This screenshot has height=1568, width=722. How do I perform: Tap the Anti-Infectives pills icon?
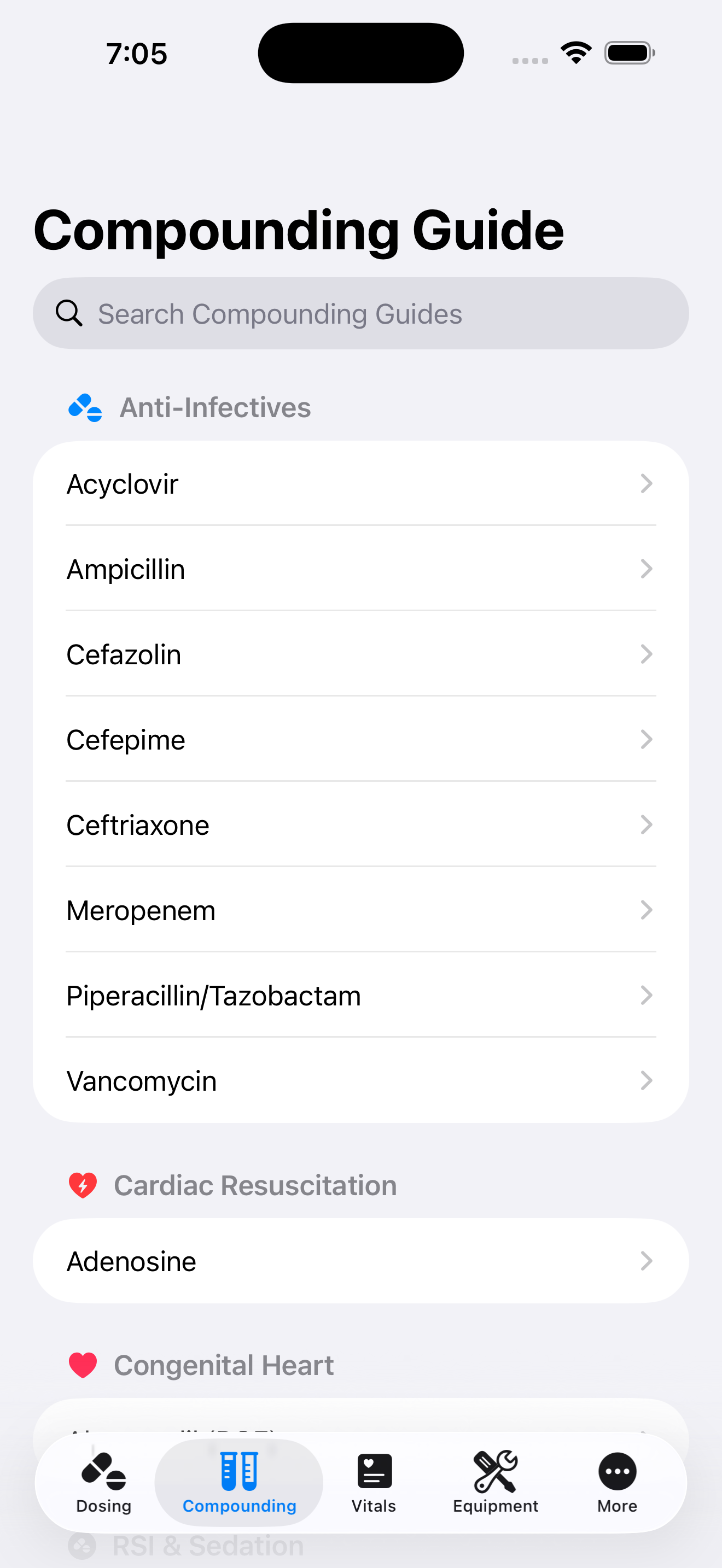(x=85, y=408)
